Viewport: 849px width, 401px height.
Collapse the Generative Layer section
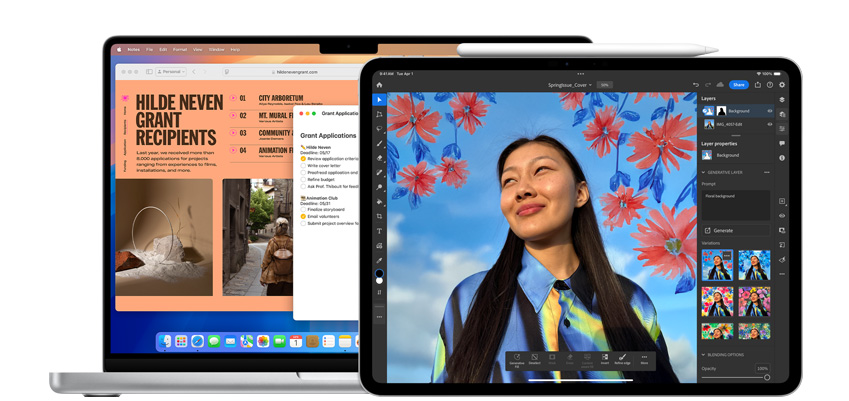[x=703, y=172]
